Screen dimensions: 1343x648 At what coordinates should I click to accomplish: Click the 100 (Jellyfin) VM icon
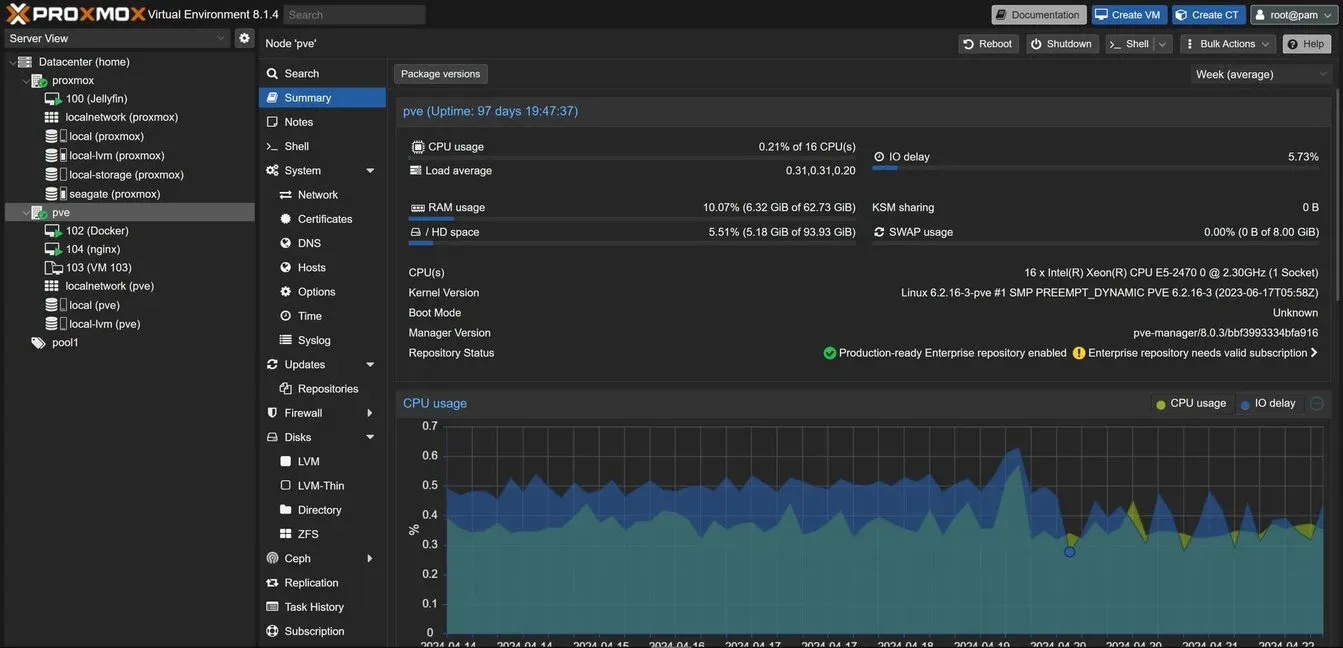53,99
